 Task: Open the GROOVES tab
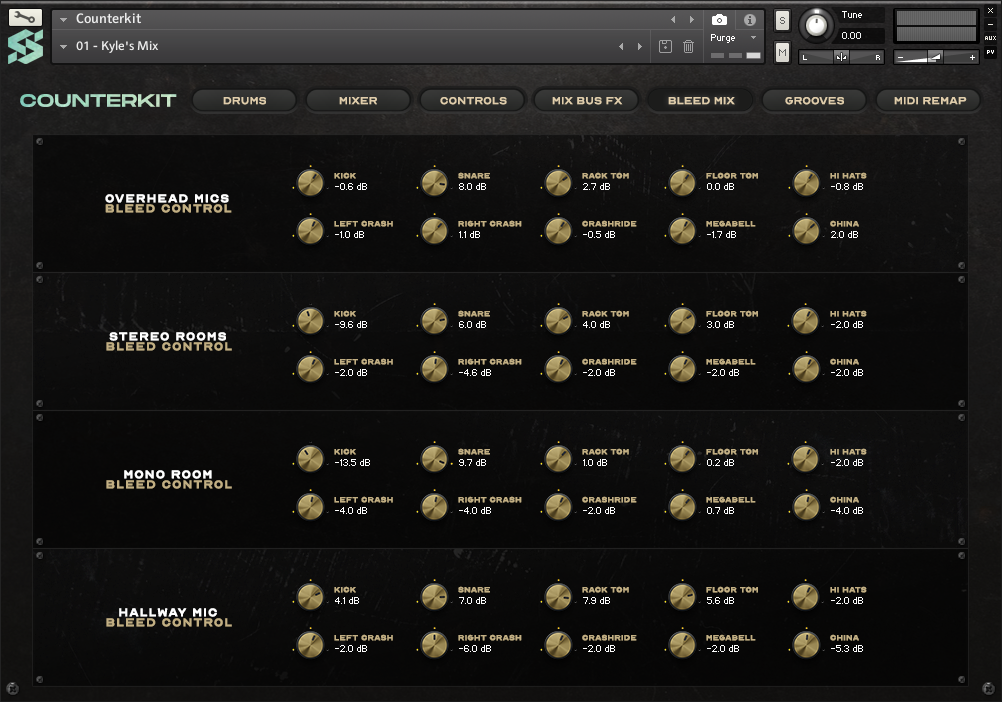pyautogui.click(x=814, y=100)
